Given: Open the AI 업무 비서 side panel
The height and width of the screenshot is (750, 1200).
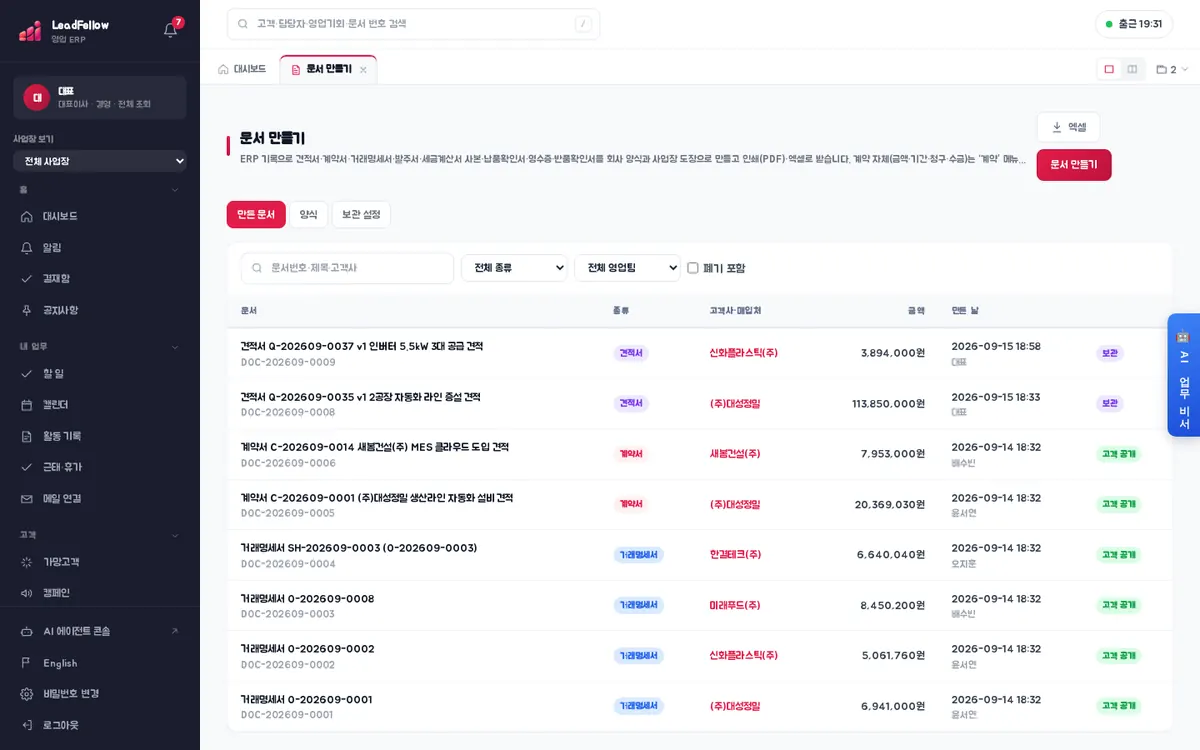Looking at the screenshot, I should pos(1183,375).
